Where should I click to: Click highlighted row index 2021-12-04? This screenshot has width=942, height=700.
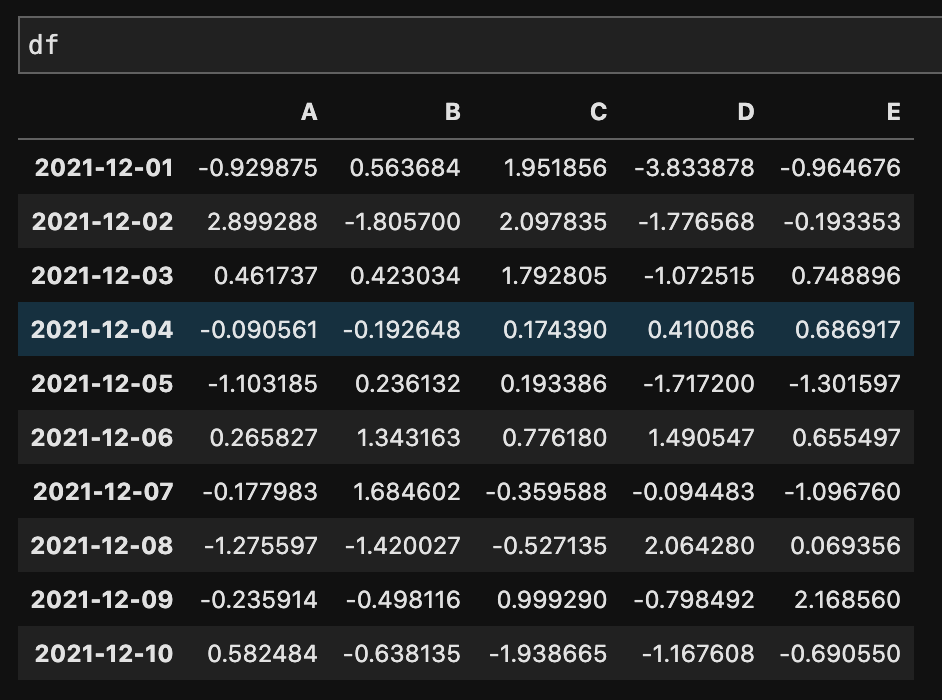pyautogui.click(x=102, y=329)
